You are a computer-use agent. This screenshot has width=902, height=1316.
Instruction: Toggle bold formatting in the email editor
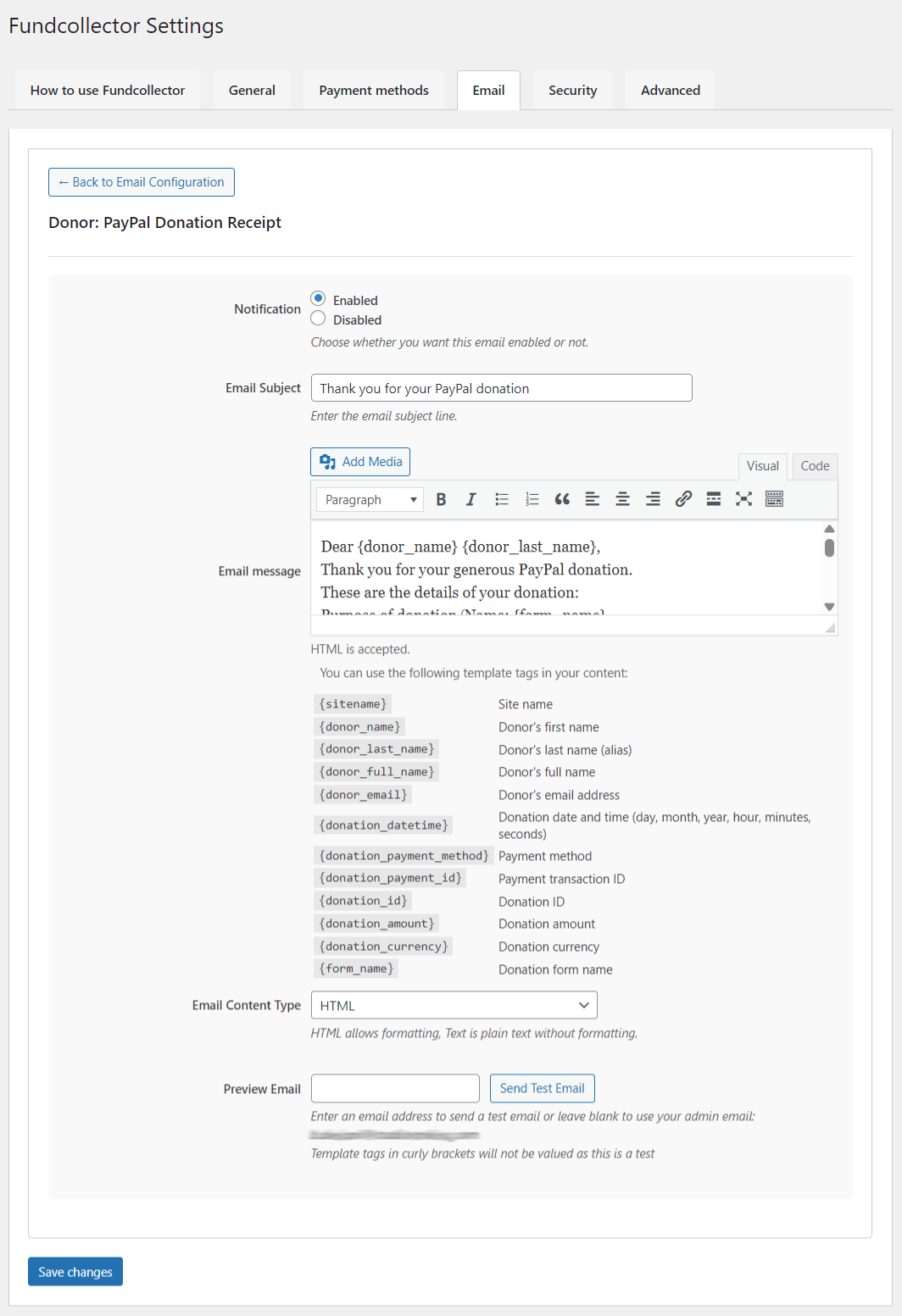[441, 499]
